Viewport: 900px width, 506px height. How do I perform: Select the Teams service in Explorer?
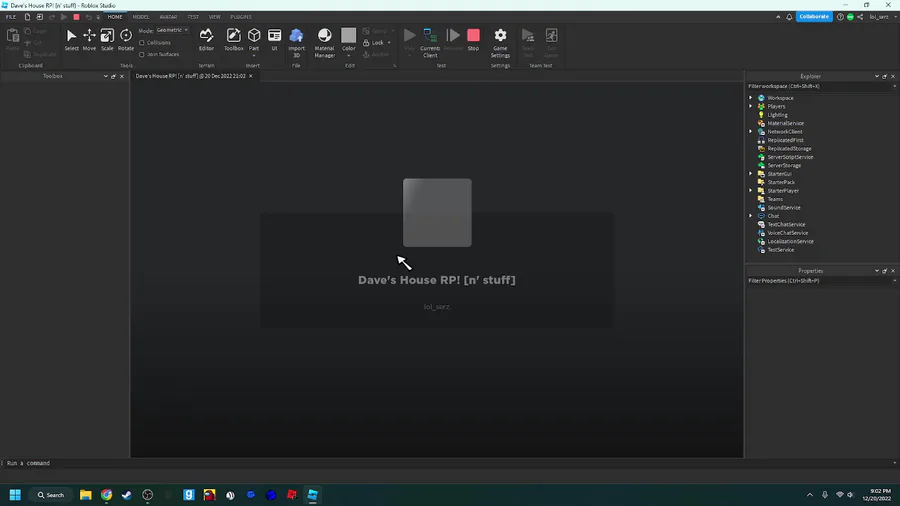click(775, 199)
